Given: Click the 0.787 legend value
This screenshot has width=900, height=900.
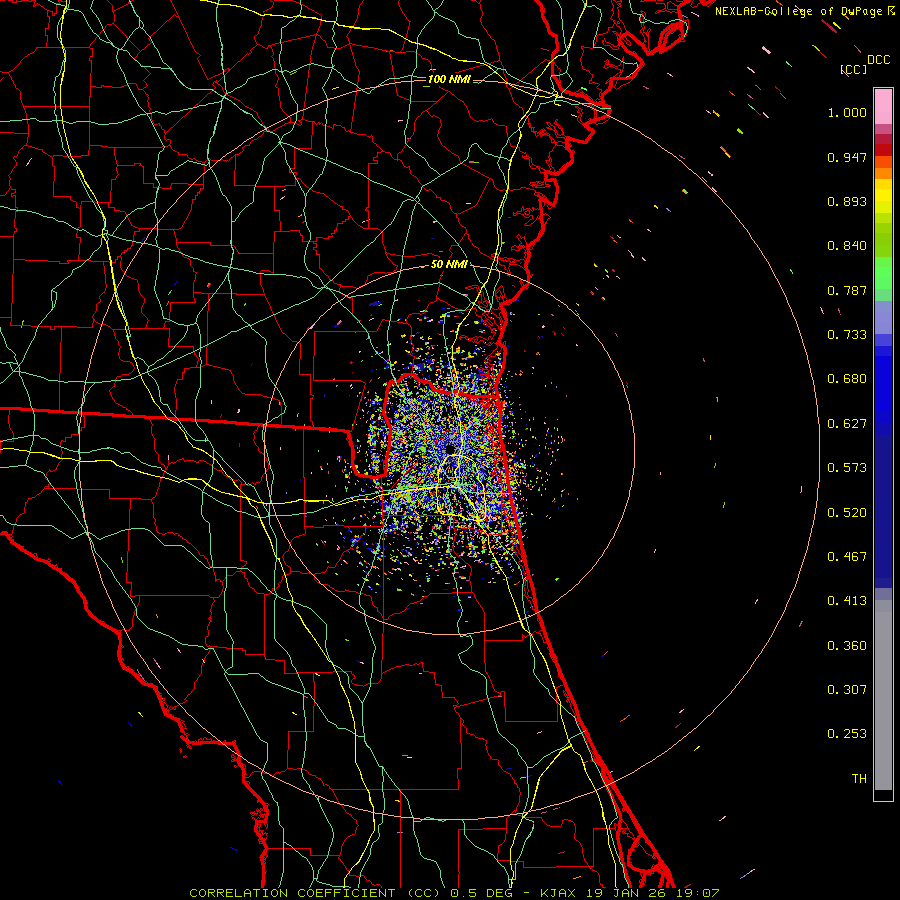Looking at the screenshot, I should (847, 290).
